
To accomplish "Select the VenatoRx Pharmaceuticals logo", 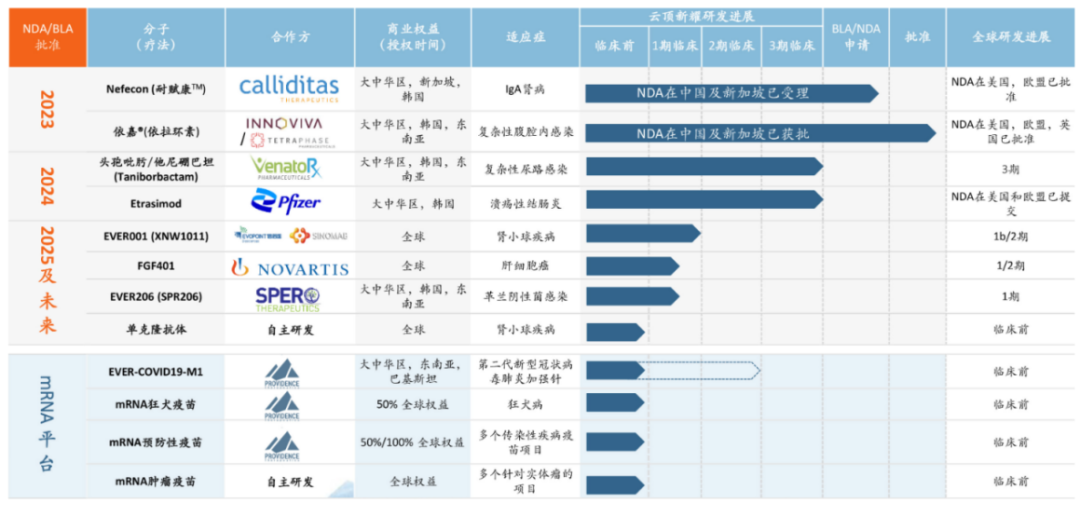I will click(289, 169).
